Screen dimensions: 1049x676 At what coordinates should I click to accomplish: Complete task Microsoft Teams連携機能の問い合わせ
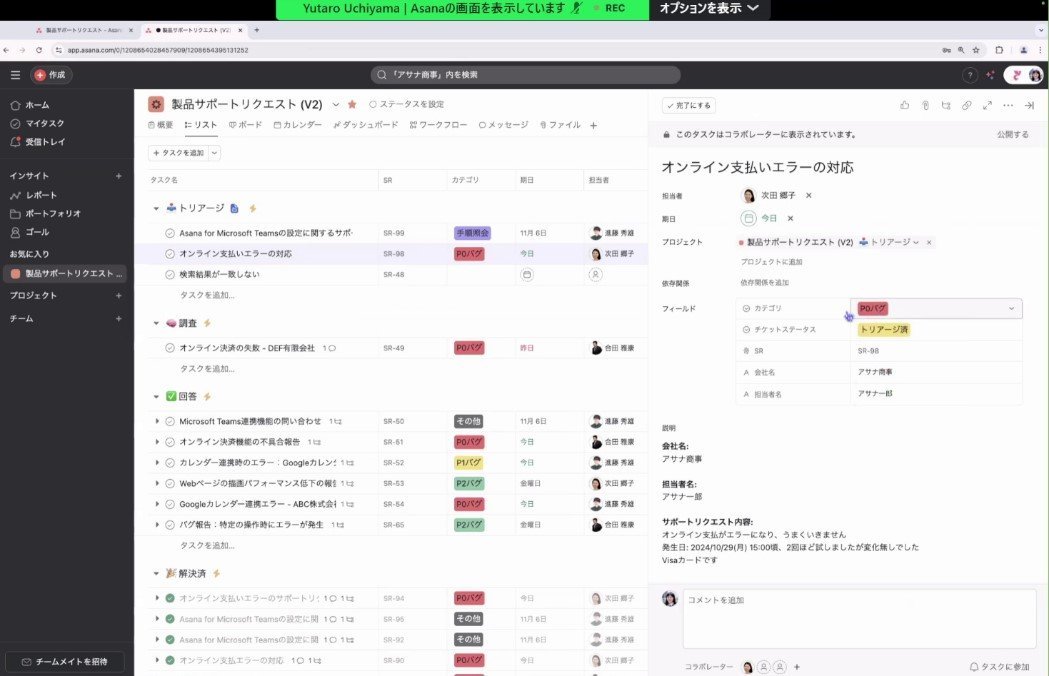170,422
